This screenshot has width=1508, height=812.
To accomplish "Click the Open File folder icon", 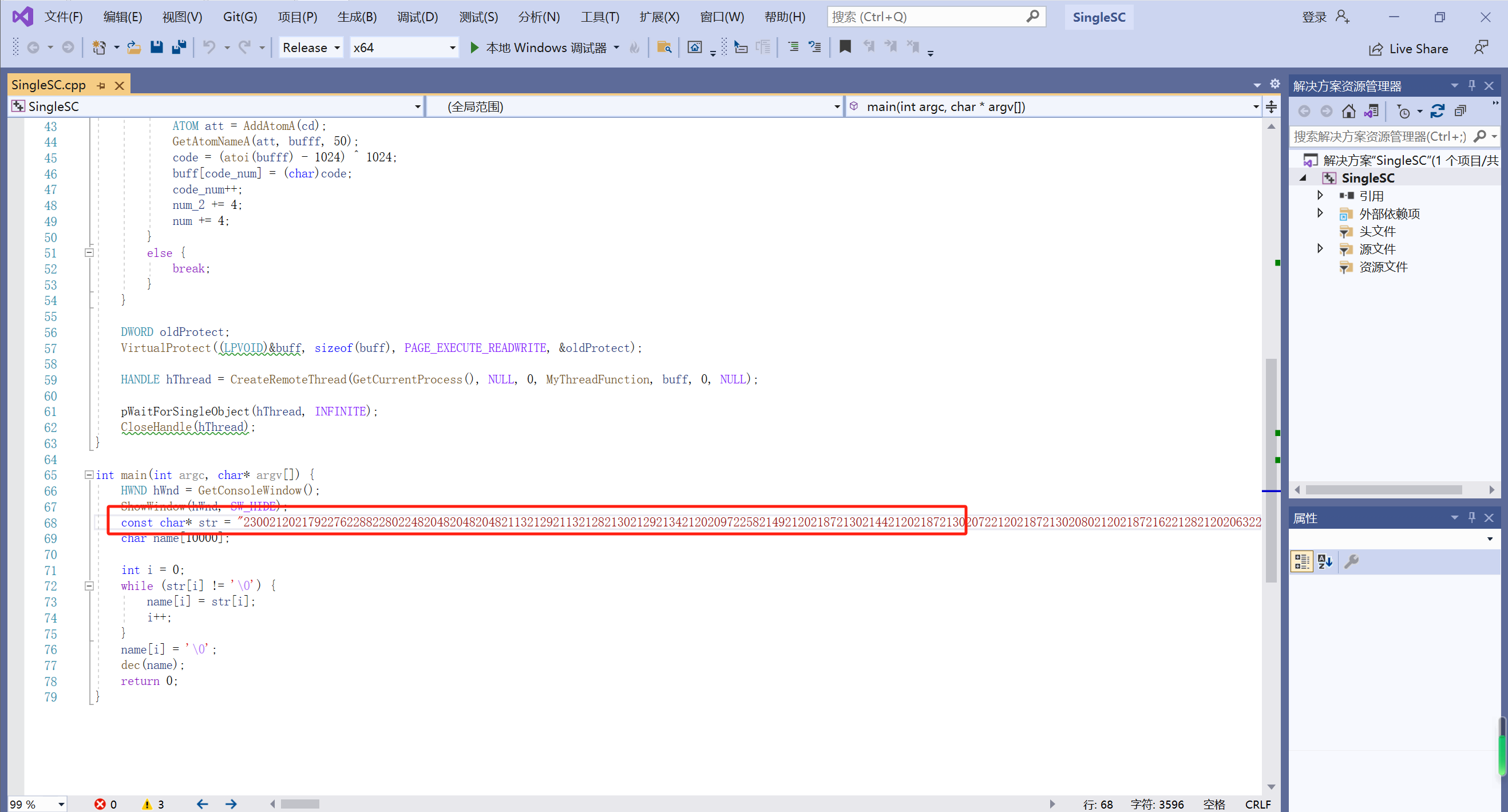I will click(134, 47).
